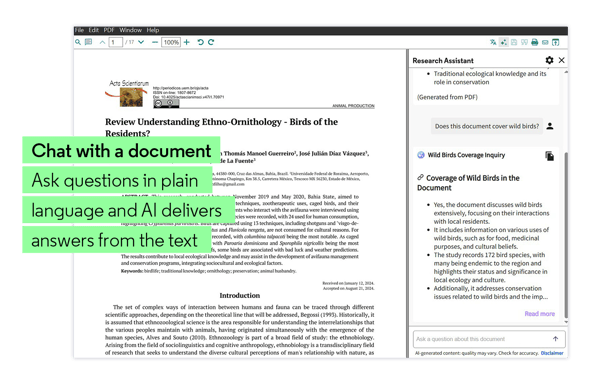Expand answer with Read more
The image size is (600, 384).
tap(539, 314)
